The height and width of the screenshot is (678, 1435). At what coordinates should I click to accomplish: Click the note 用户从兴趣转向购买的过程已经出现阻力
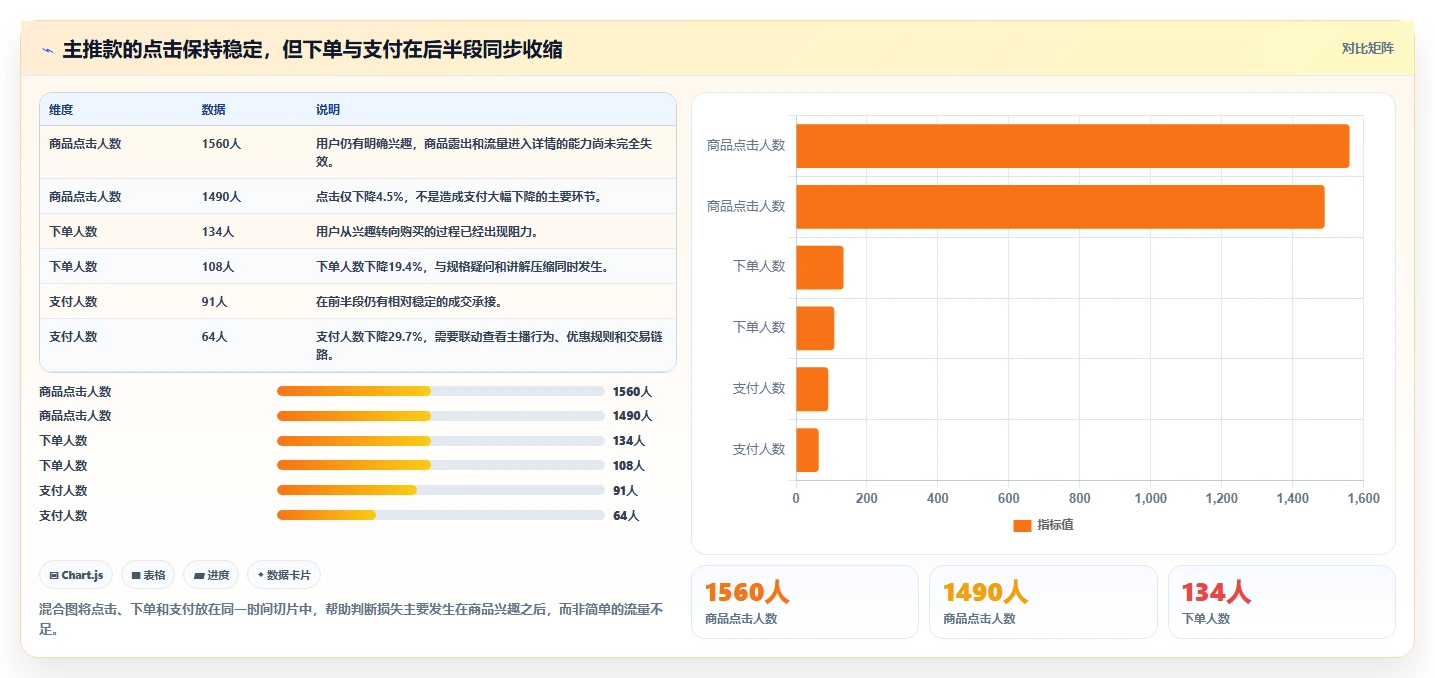point(428,232)
